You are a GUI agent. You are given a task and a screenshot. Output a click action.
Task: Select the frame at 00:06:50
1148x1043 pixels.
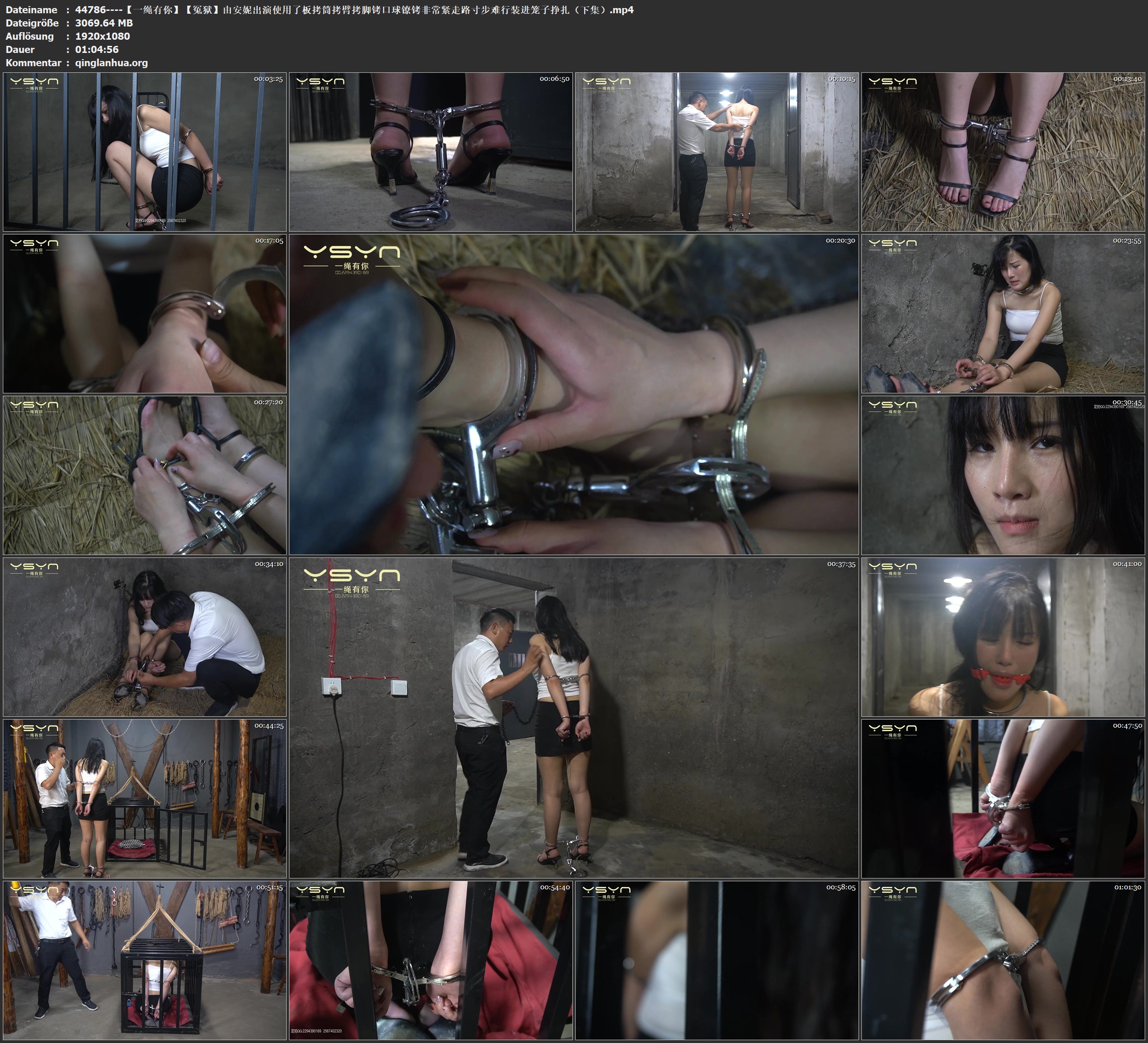430,151
